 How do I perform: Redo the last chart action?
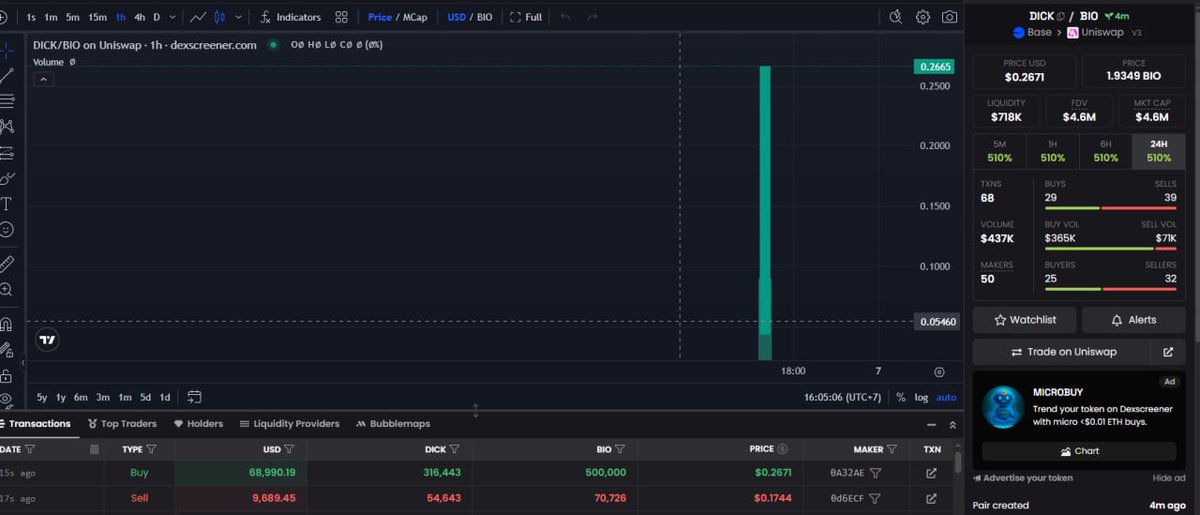[593, 17]
